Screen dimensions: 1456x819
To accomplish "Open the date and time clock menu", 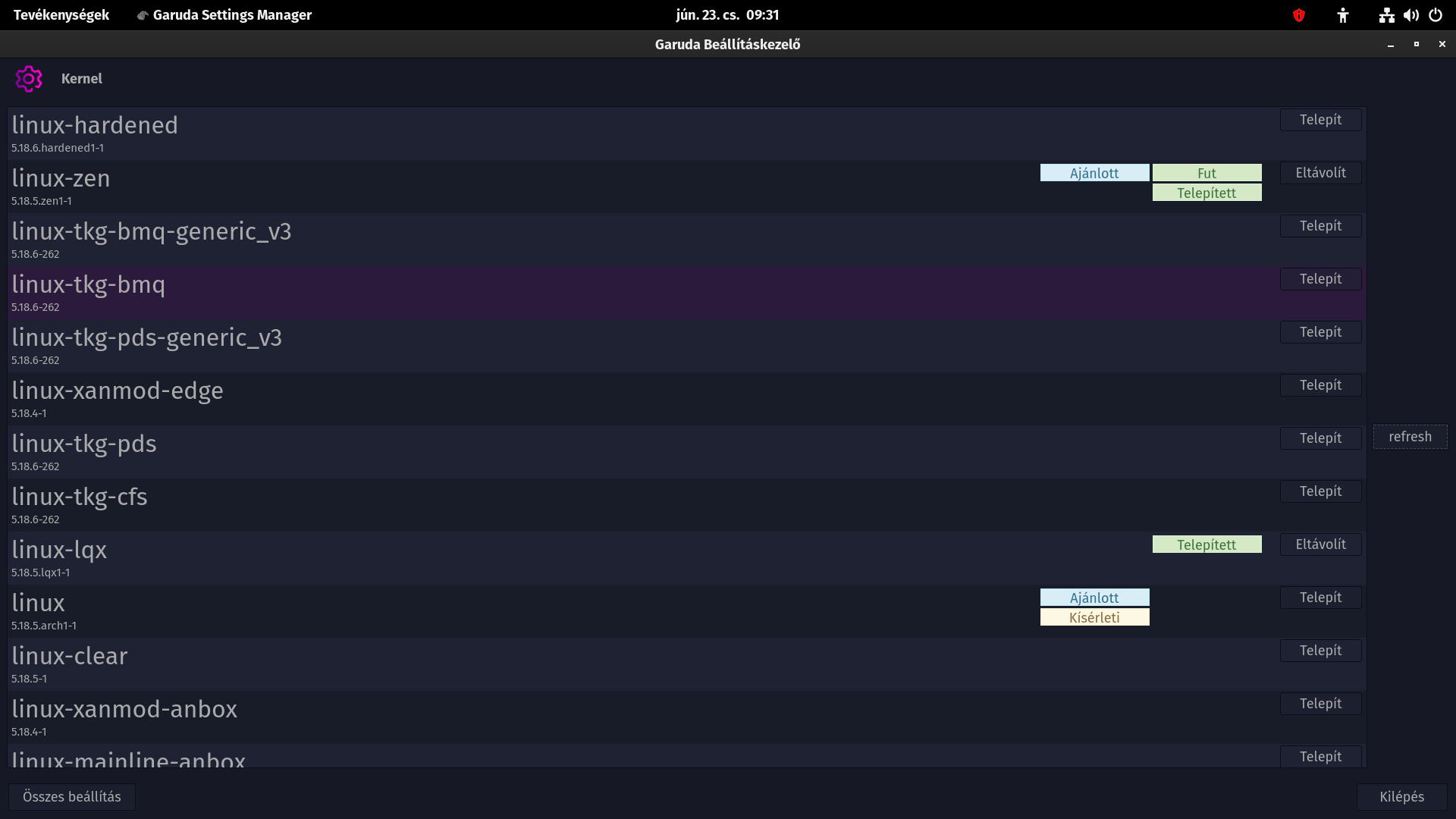I will point(727,15).
